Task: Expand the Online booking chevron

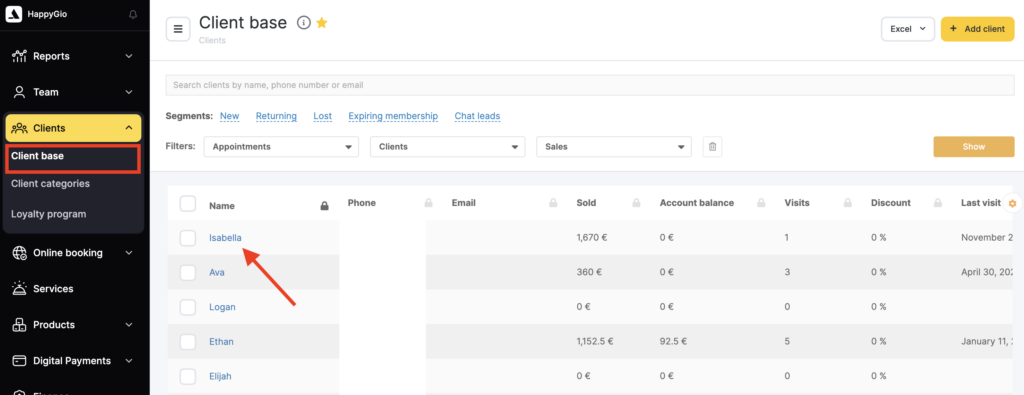Action: click(x=129, y=253)
